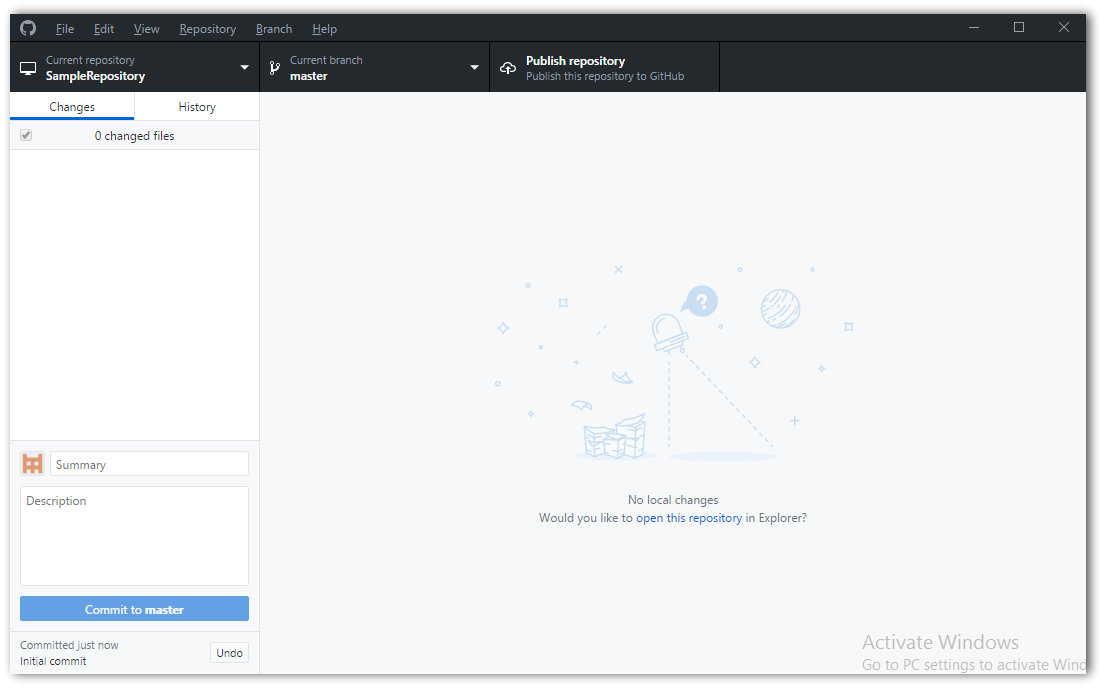Expand the Current repository dropdown arrow
1104x688 pixels.
(x=244, y=68)
